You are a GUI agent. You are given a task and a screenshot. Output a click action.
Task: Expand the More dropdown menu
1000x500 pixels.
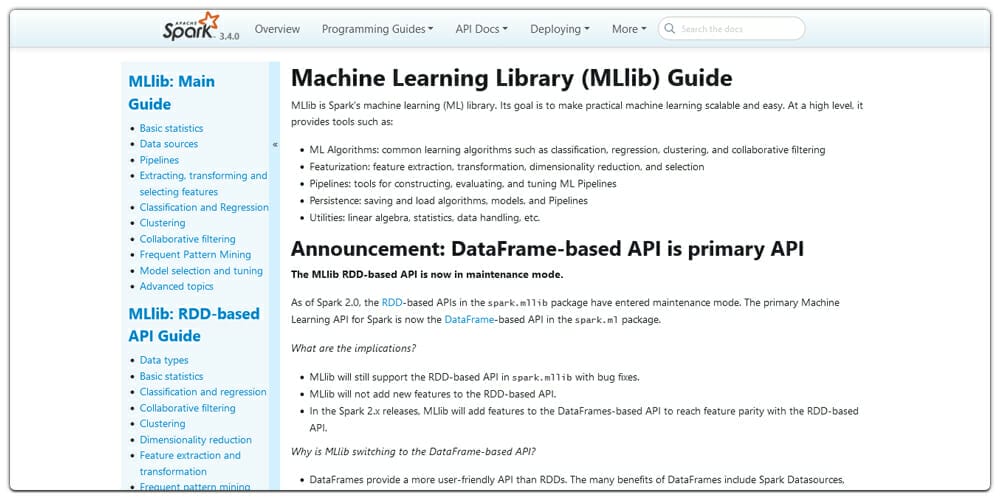click(x=629, y=29)
